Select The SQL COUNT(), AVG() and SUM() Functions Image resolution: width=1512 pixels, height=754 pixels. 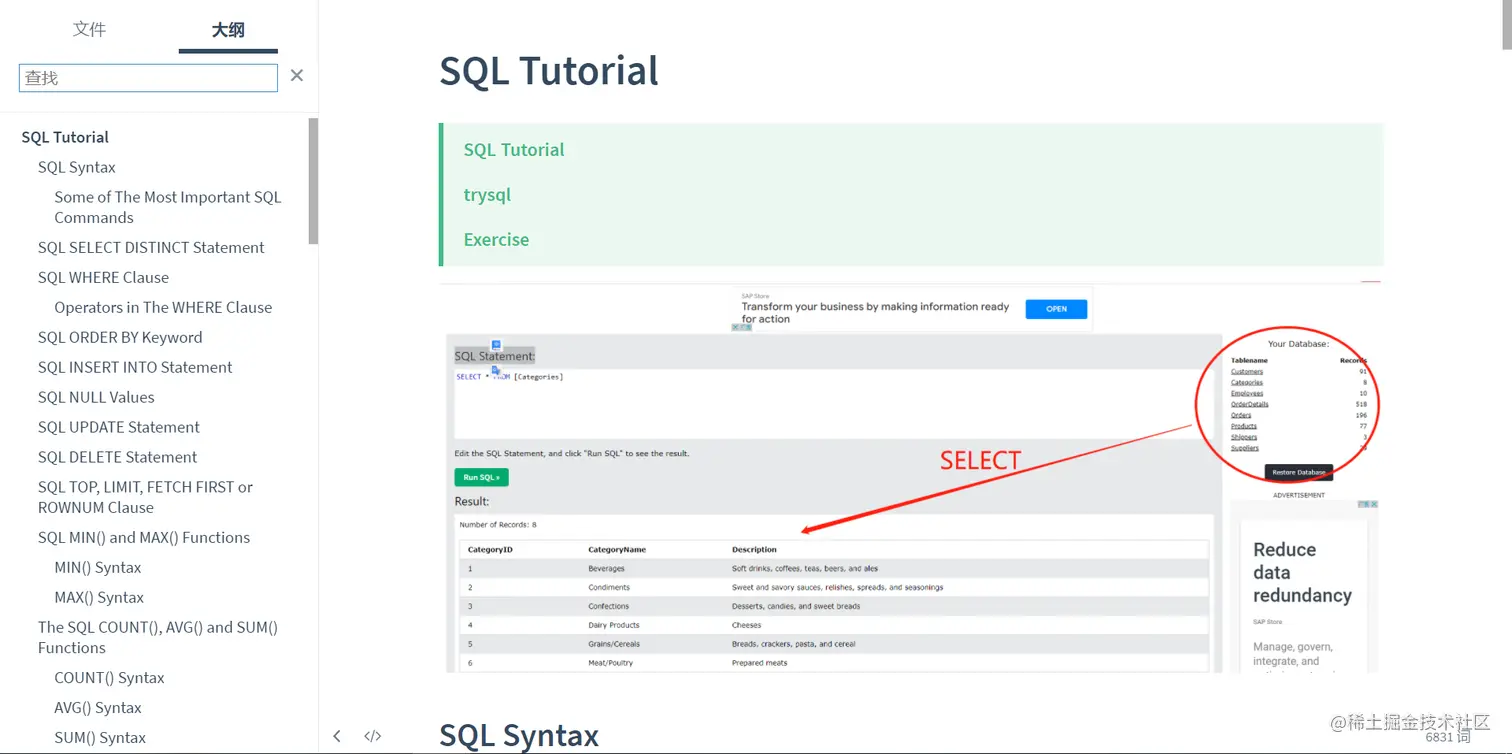coord(158,637)
